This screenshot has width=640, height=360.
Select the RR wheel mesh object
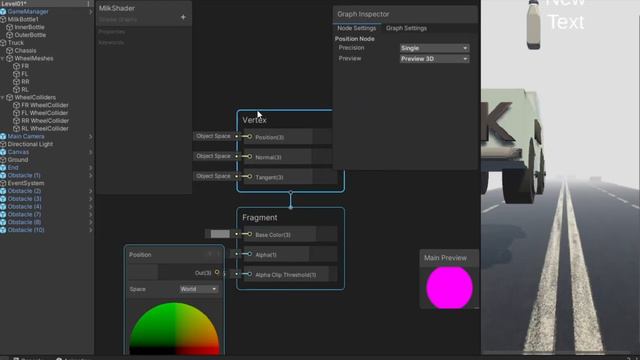25,82
